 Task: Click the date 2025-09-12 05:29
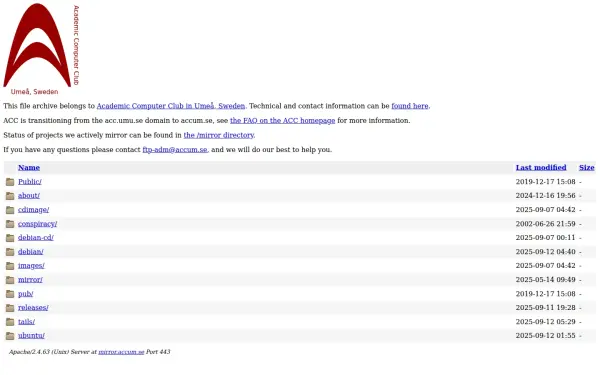point(546,322)
